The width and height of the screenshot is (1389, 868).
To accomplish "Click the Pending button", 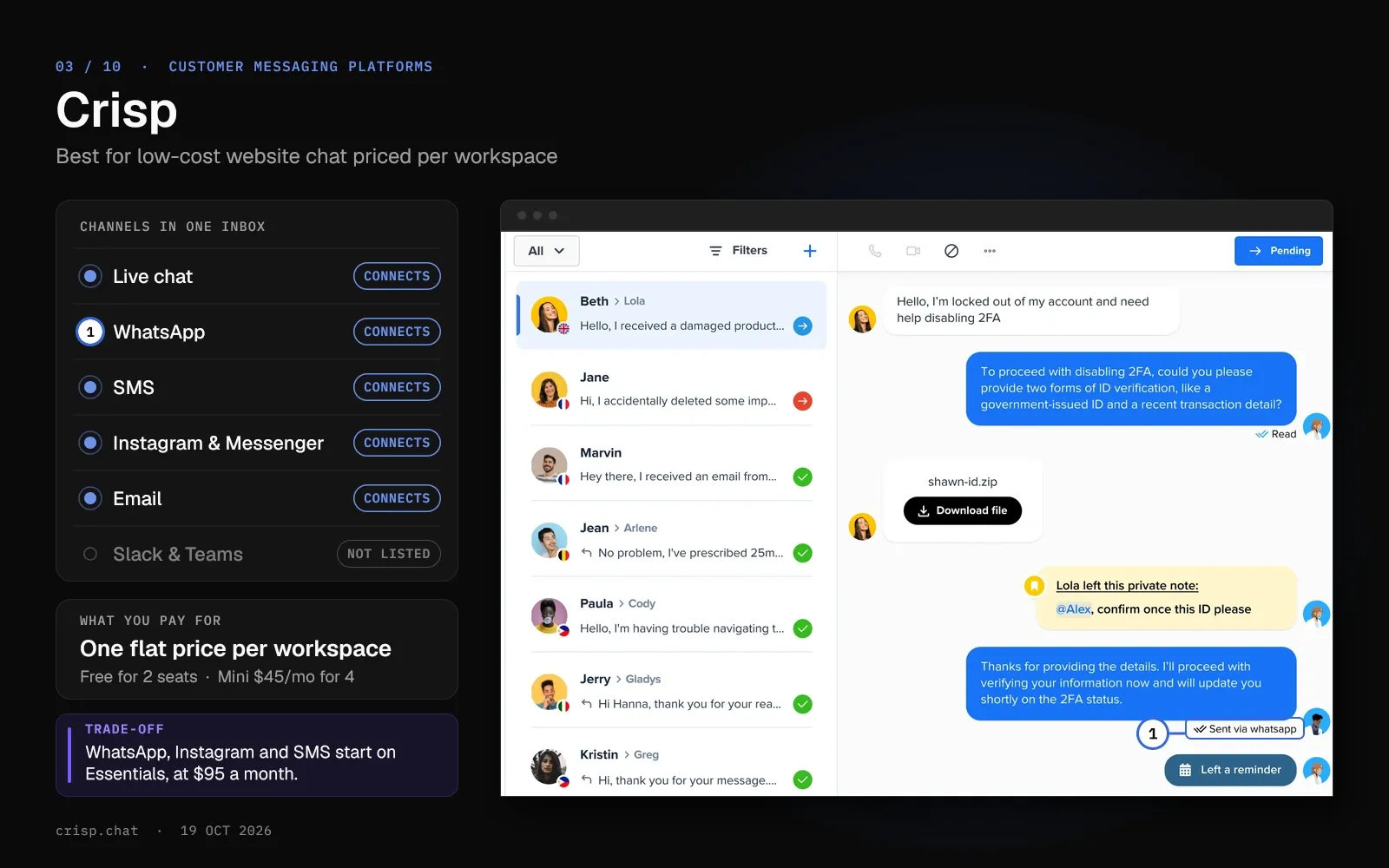I will [x=1279, y=251].
